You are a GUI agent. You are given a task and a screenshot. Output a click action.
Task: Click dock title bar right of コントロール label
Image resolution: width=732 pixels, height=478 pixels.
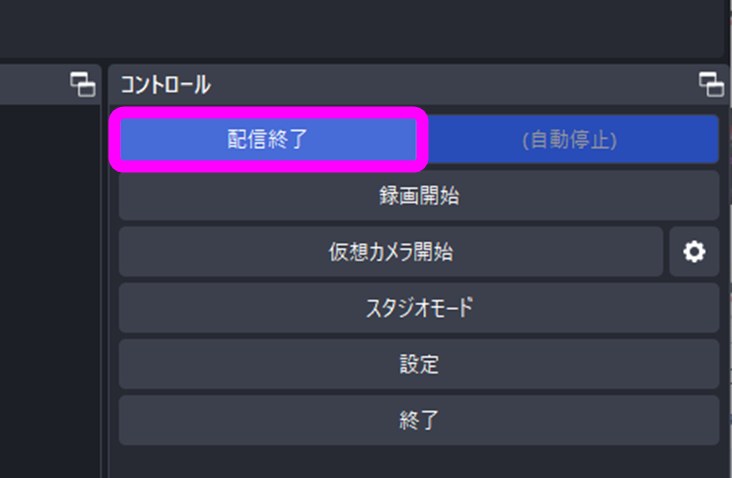(453, 84)
